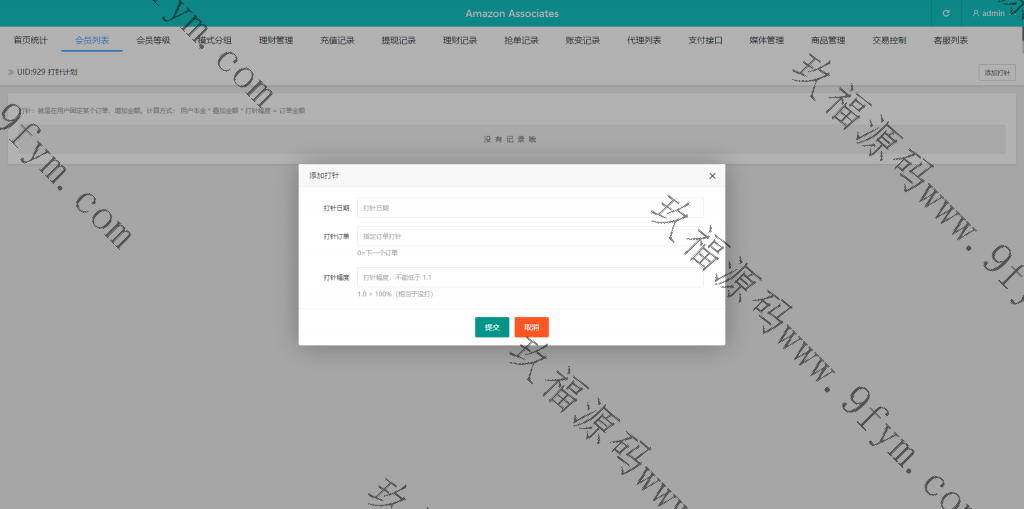Open the admin user menu
Image resolution: width=1024 pixels, height=509 pixels.
990,13
